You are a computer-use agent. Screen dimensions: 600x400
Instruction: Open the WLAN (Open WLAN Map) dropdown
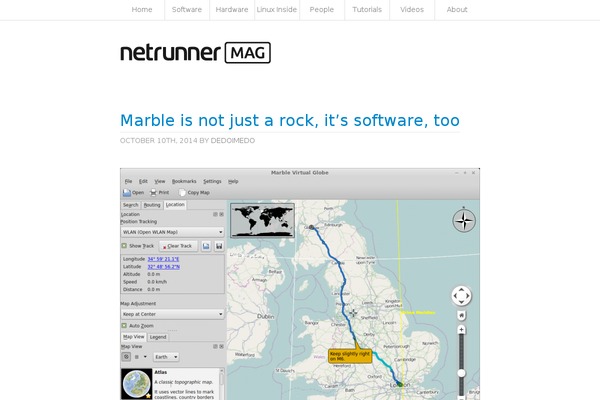tap(172, 232)
